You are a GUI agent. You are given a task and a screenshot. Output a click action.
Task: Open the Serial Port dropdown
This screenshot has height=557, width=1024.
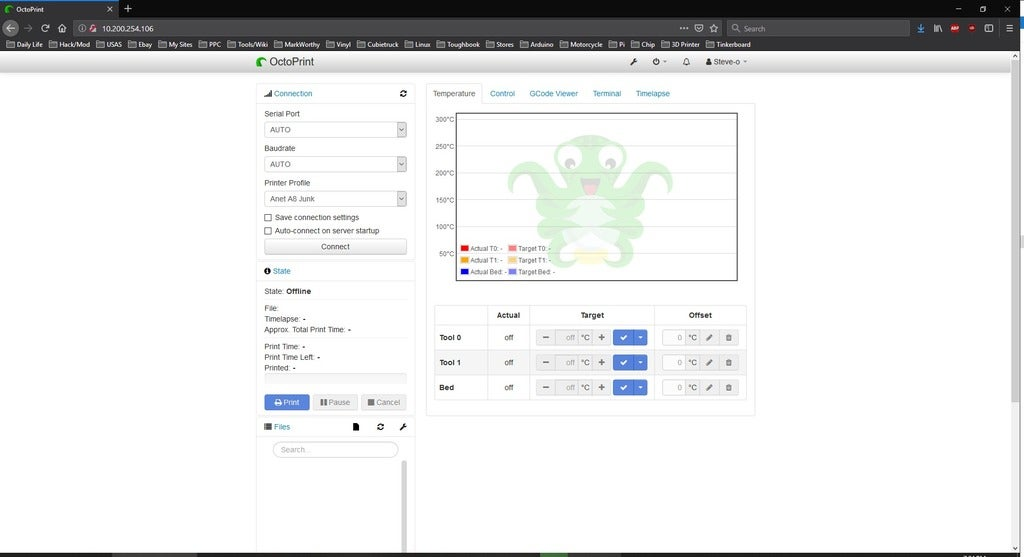click(335, 129)
